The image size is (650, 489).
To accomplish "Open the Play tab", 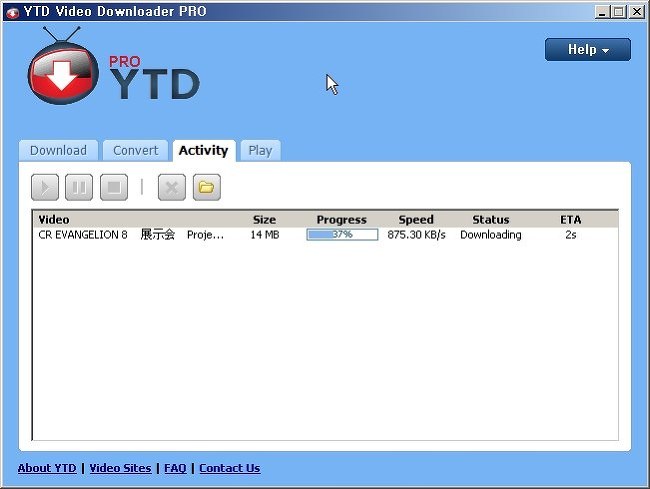I will point(260,150).
